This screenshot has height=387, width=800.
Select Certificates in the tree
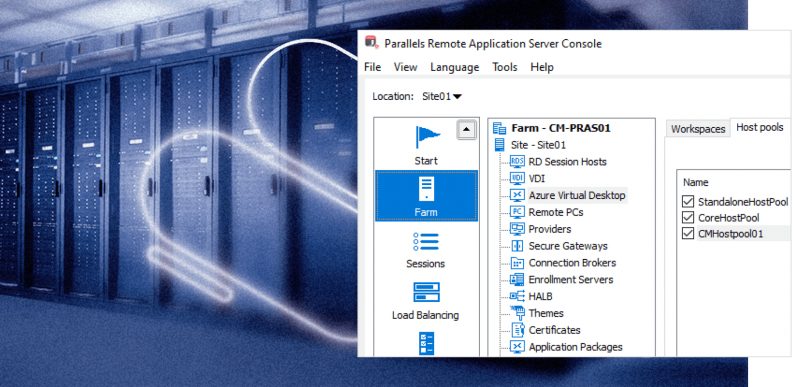pyautogui.click(x=555, y=330)
